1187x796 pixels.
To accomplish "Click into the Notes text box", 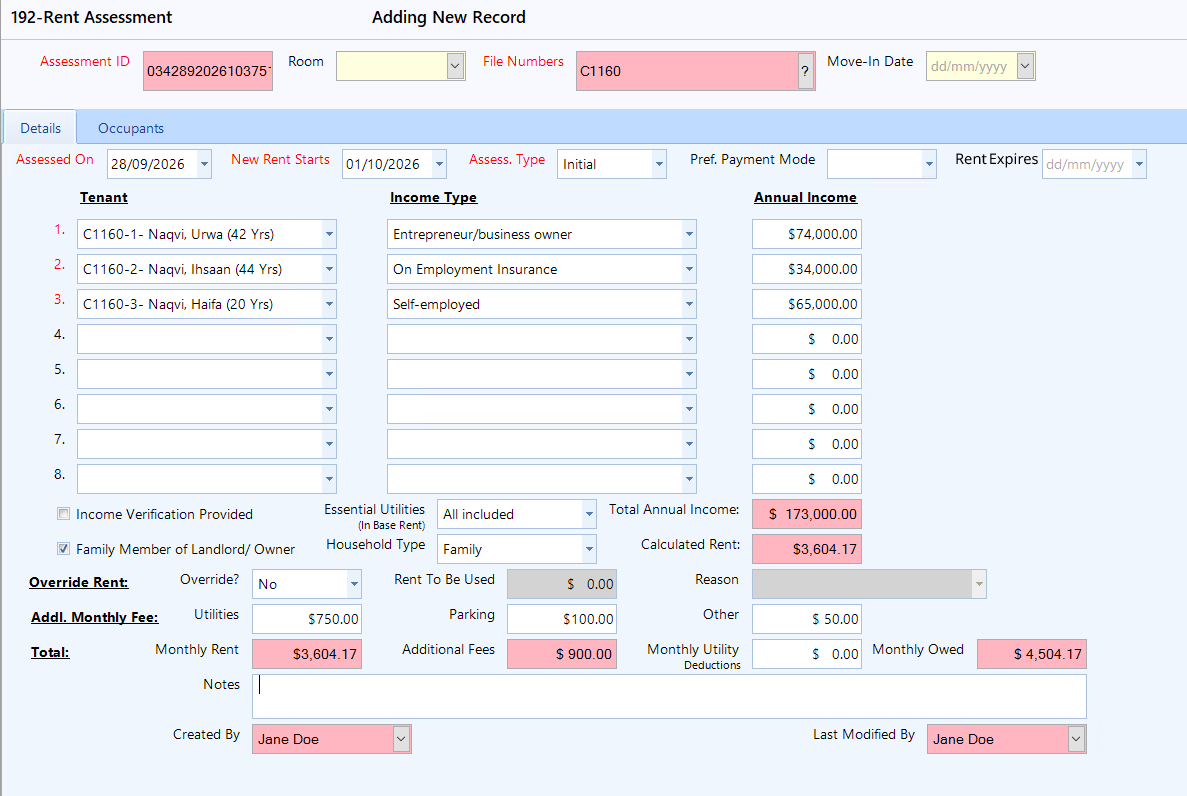I will (669, 696).
